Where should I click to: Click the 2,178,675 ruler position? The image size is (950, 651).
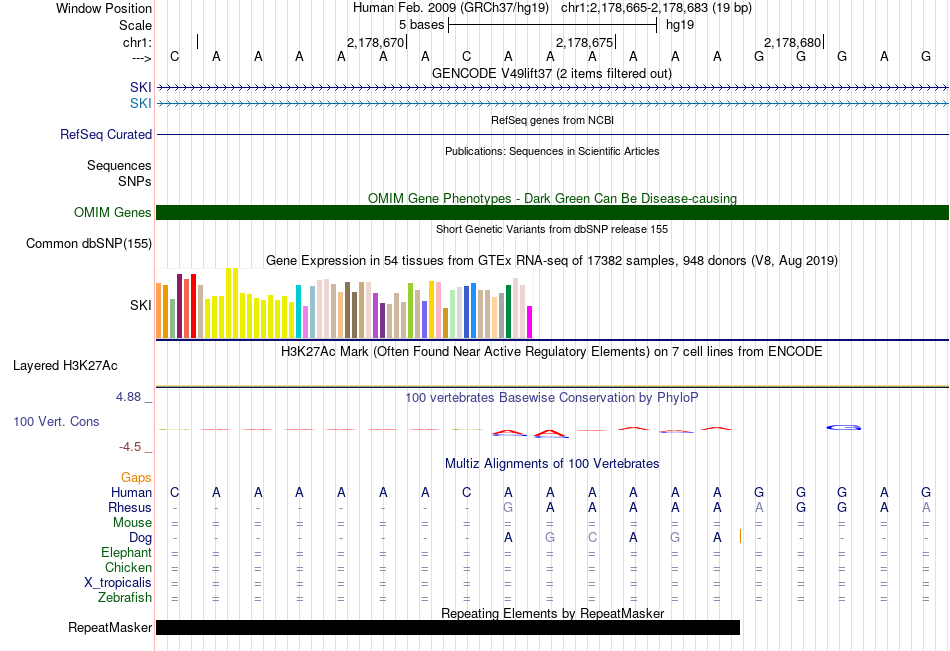(585, 42)
